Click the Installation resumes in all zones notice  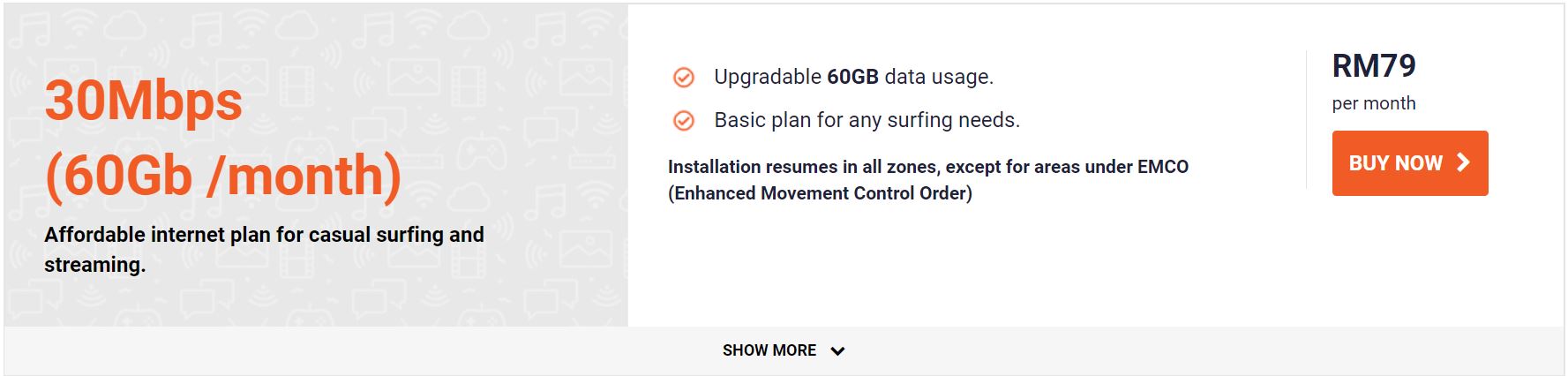click(927, 167)
